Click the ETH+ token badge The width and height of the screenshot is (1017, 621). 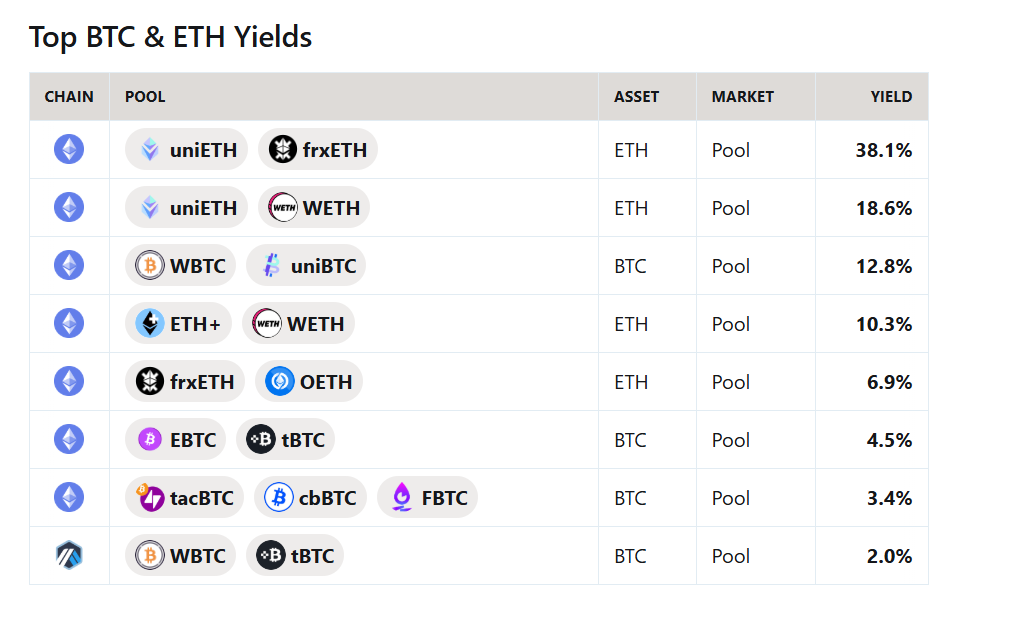tap(178, 323)
